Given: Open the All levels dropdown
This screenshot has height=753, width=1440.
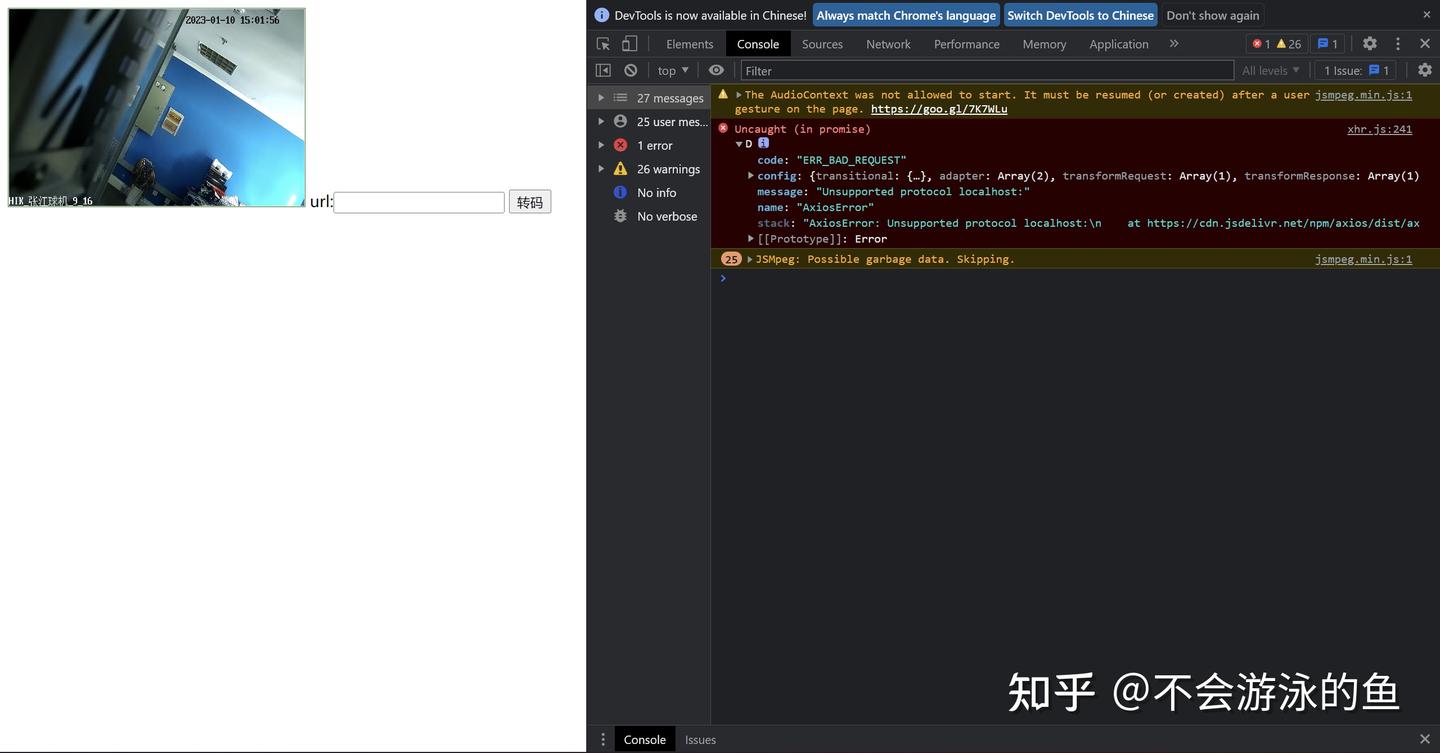Looking at the screenshot, I should 1271,70.
